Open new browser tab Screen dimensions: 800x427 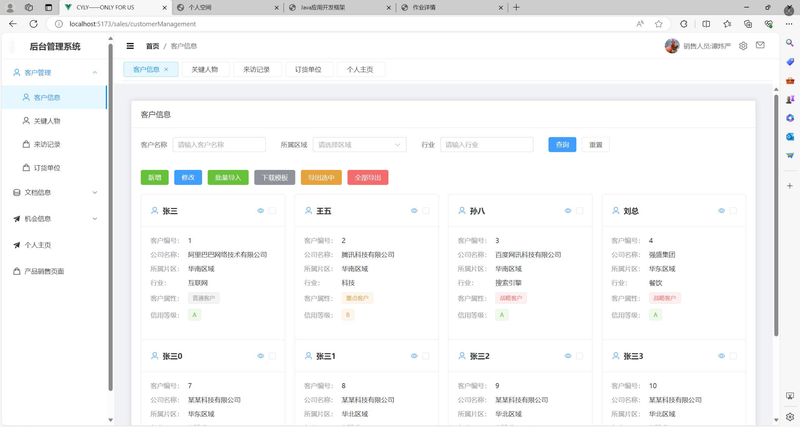516,7
